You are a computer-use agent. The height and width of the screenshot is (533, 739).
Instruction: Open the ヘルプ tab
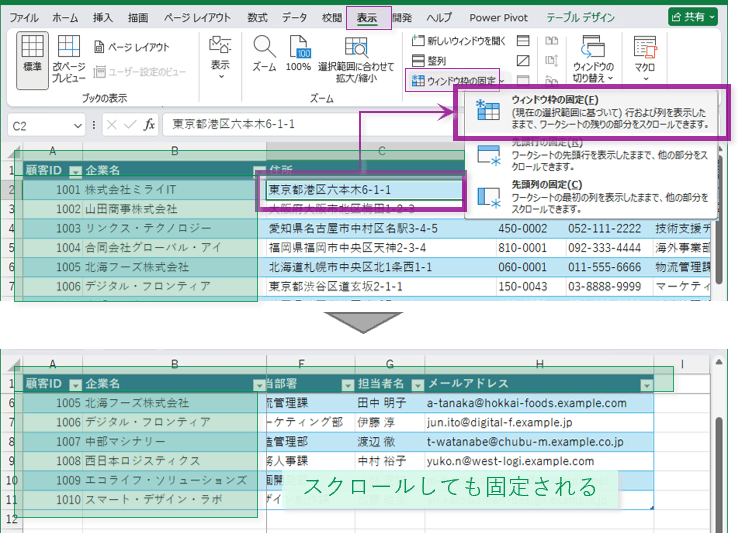pyautogui.click(x=439, y=18)
